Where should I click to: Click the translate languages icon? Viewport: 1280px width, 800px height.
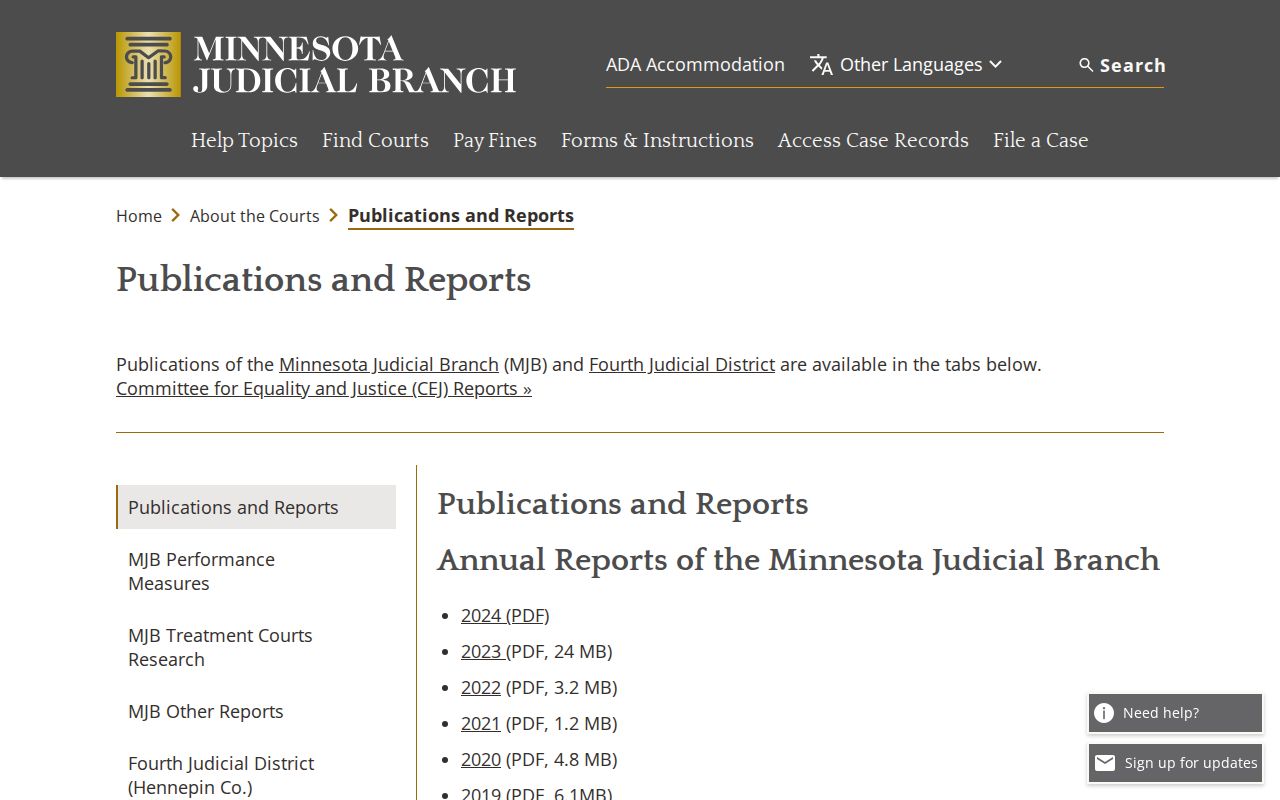pyautogui.click(x=821, y=65)
